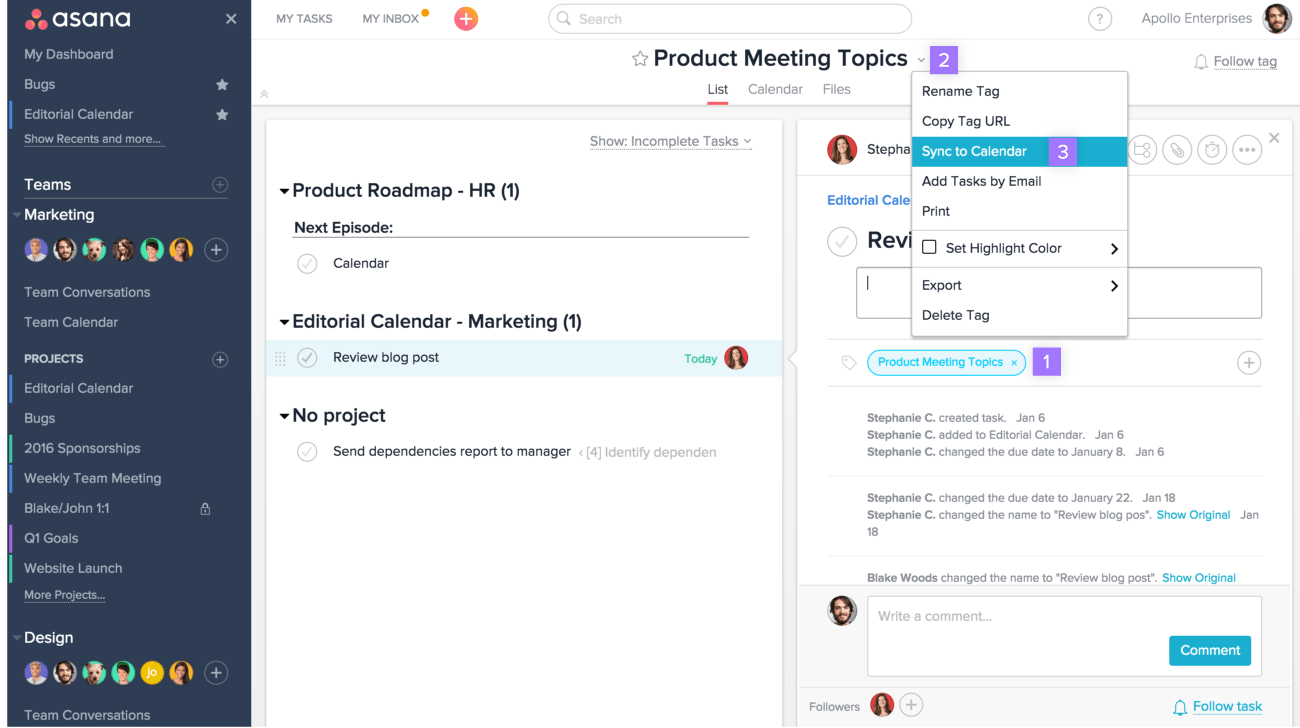Screen dimensions: 1300x728
Task: Click the Follow task link
Action: tap(1227, 707)
